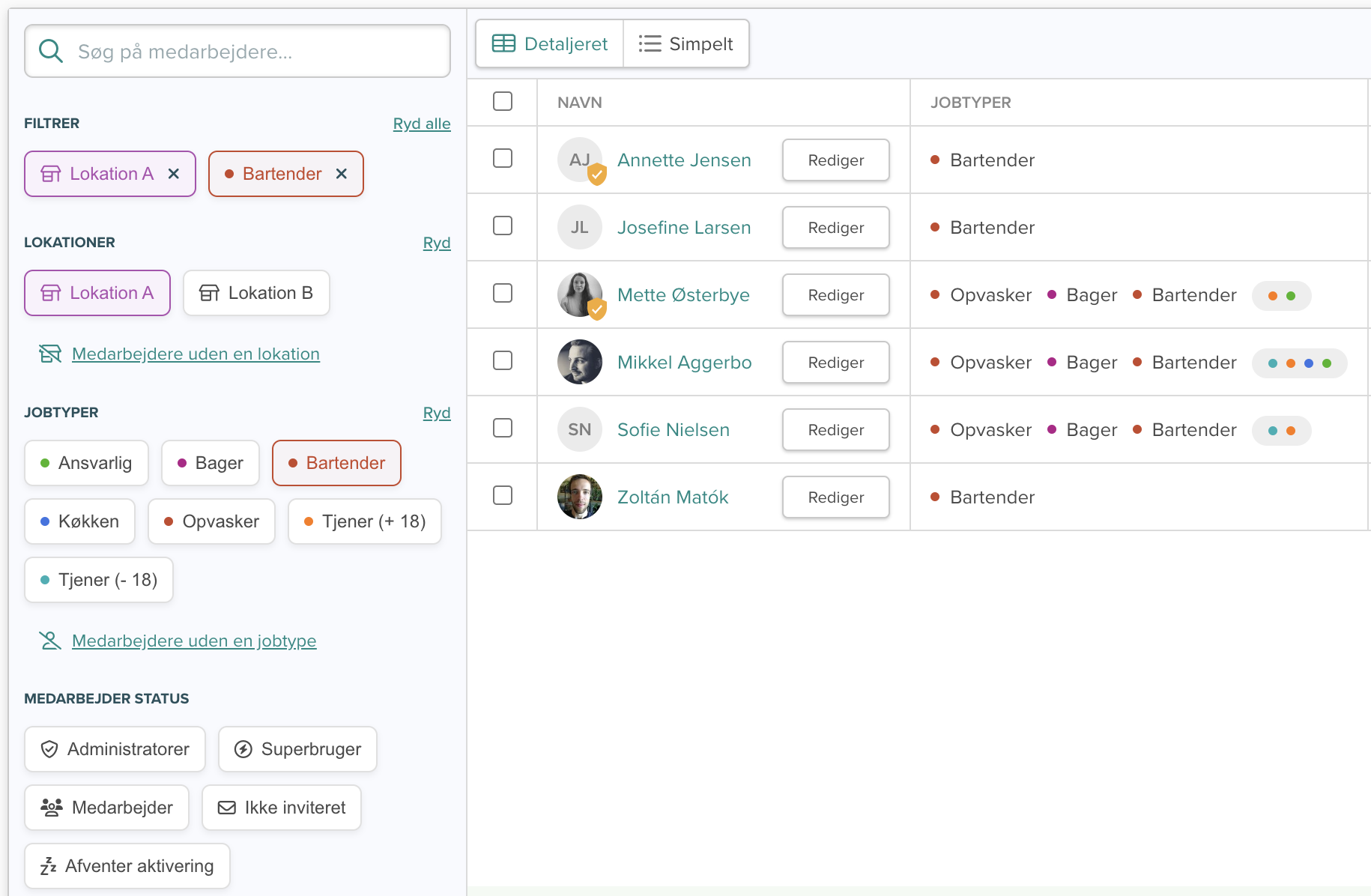1371x896 pixels.
Task: Select the checkbox for Zoltán Matók
Action: 503,495
